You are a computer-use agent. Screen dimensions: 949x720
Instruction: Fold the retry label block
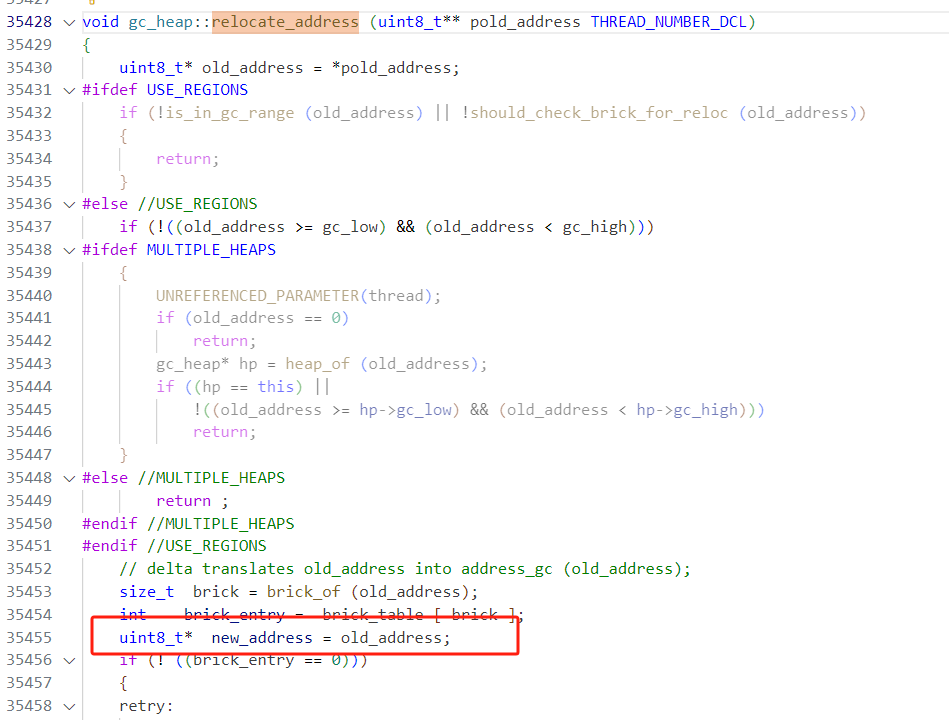click(x=67, y=705)
